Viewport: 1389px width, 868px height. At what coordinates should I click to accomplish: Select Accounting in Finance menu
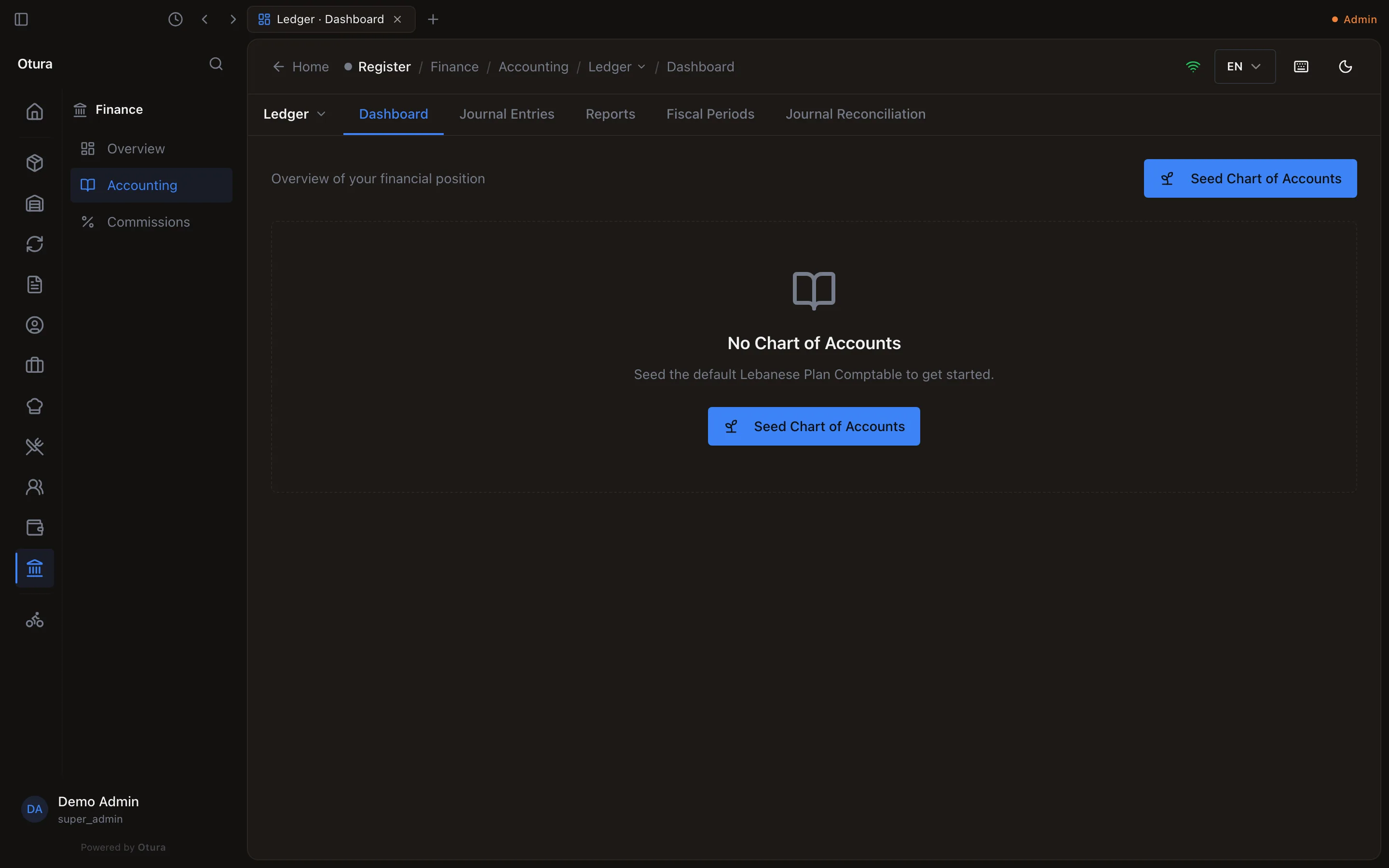[151, 186]
